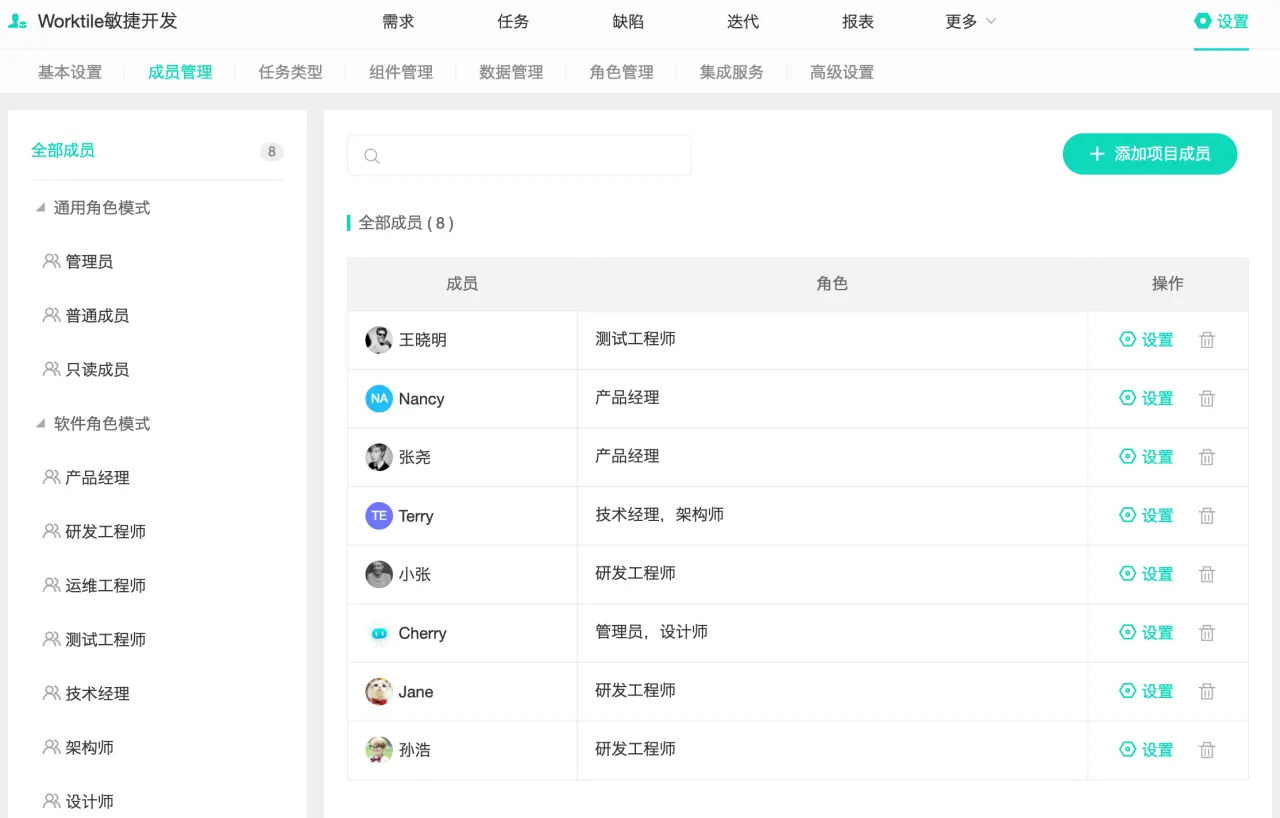Click the 成员 column header

(x=462, y=284)
